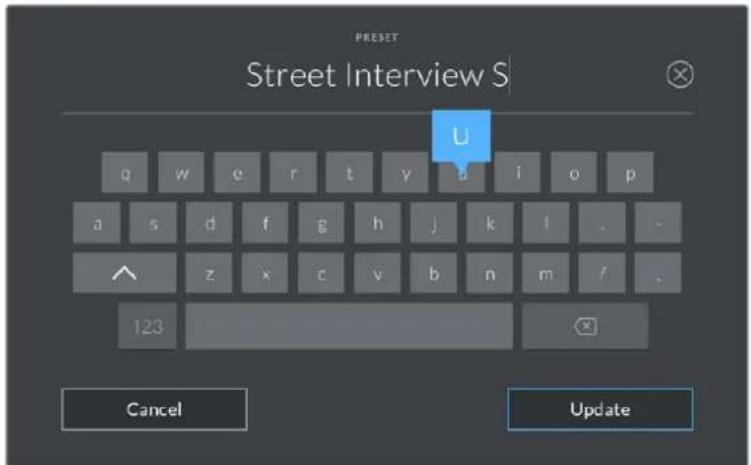This screenshot has height=465, width=751.
Task: Tap the letter k key
Action: point(490,223)
